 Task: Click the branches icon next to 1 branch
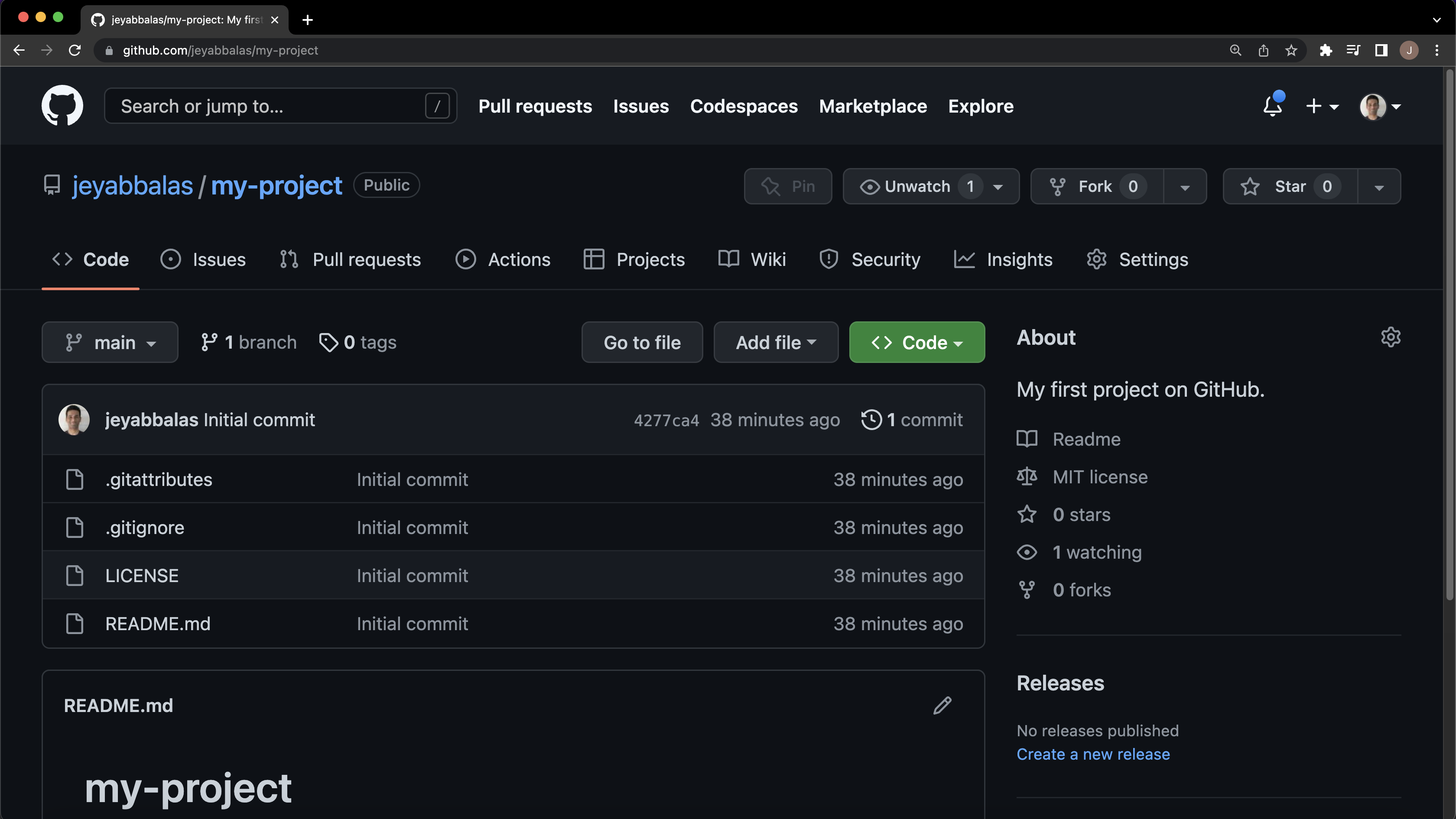209,342
